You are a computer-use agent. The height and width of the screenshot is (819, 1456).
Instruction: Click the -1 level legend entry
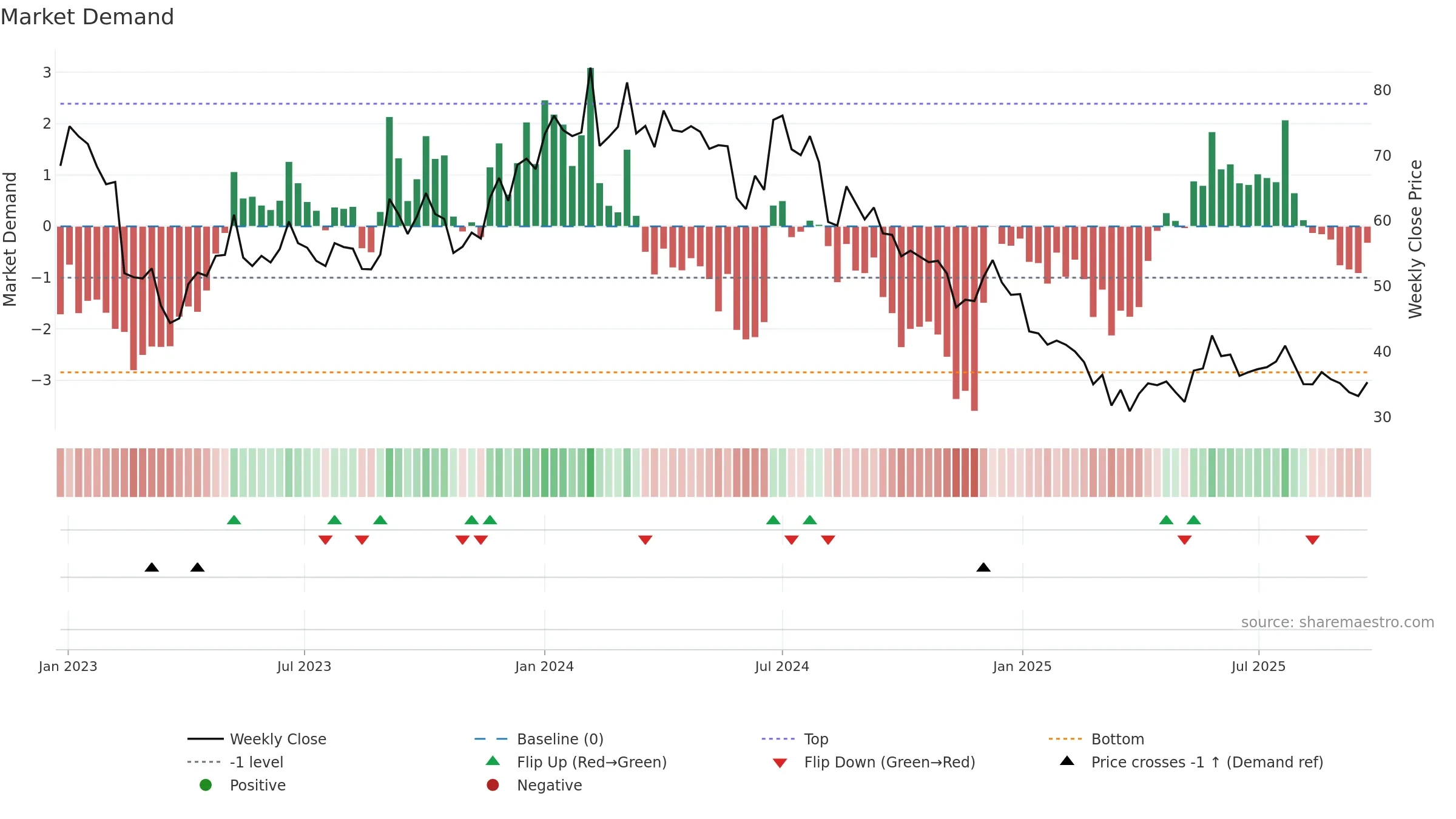tap(235, 762)
